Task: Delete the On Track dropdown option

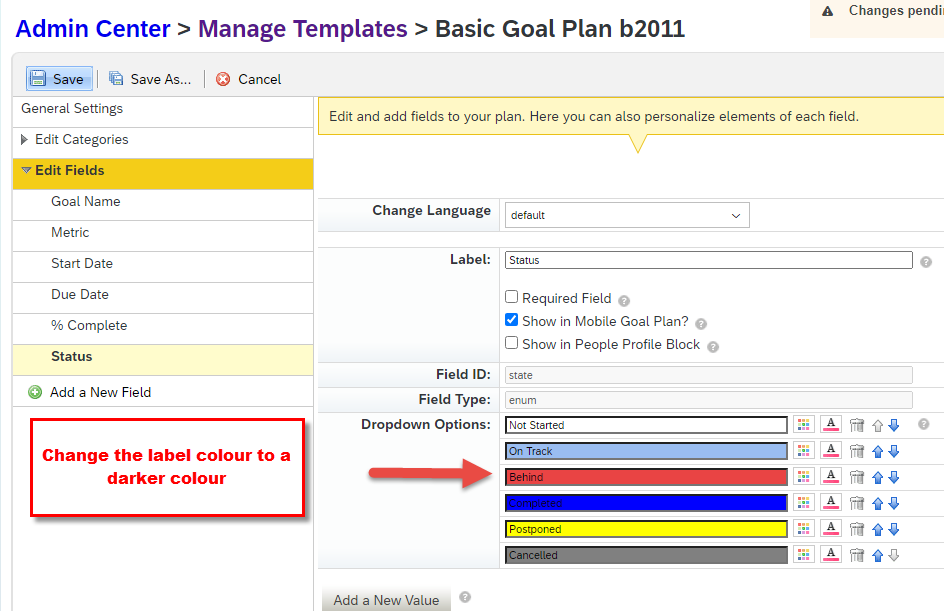Action: pos(857,451)
